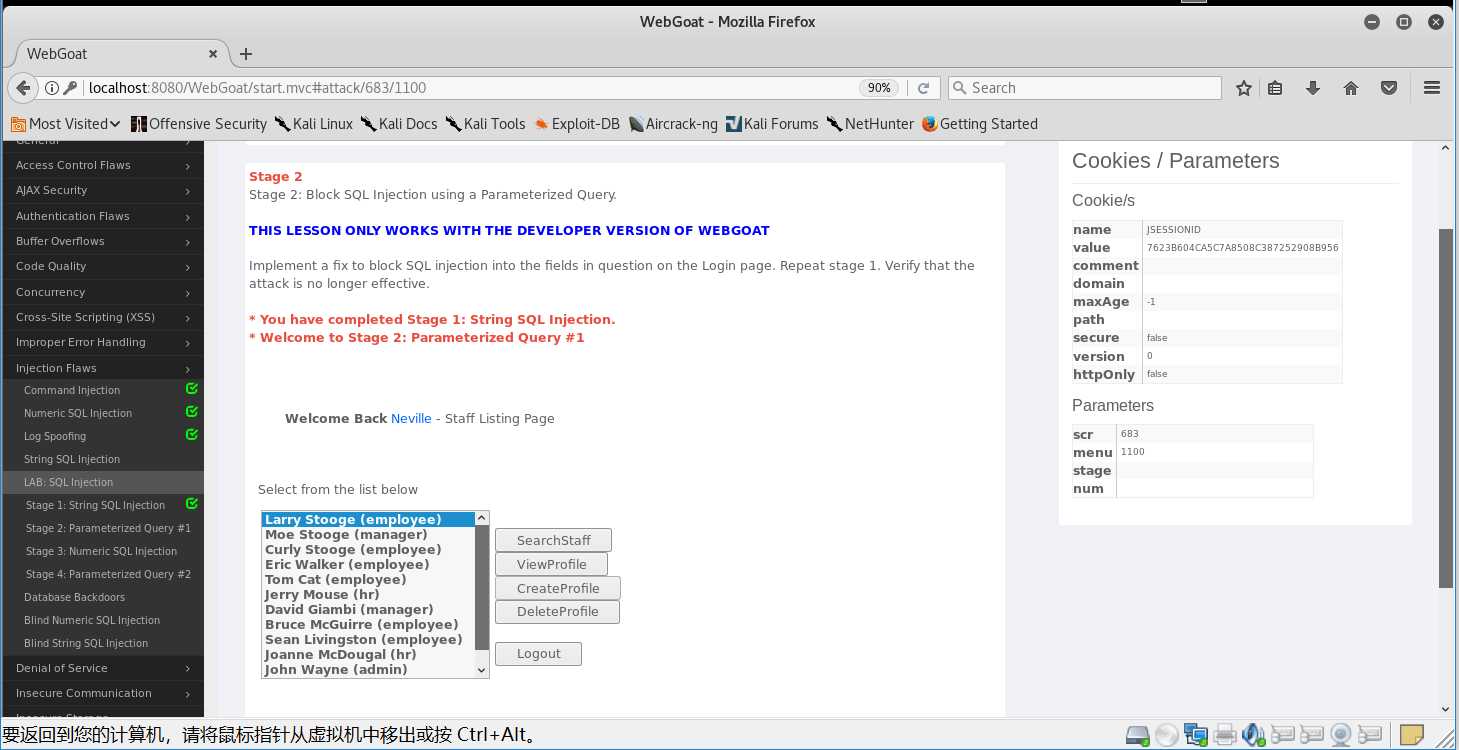The width and height of the screenshot is (1459, 750).
Task: Open the Database Backdoors lesson
Action: point(75,597)
